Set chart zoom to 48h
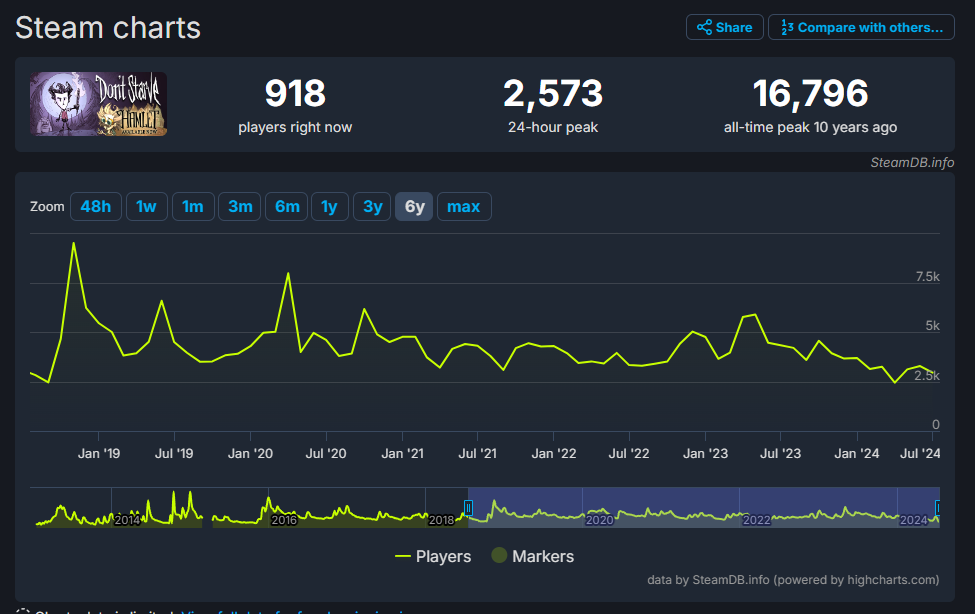This screenshot has height=614, width=975. pos(96,207)
